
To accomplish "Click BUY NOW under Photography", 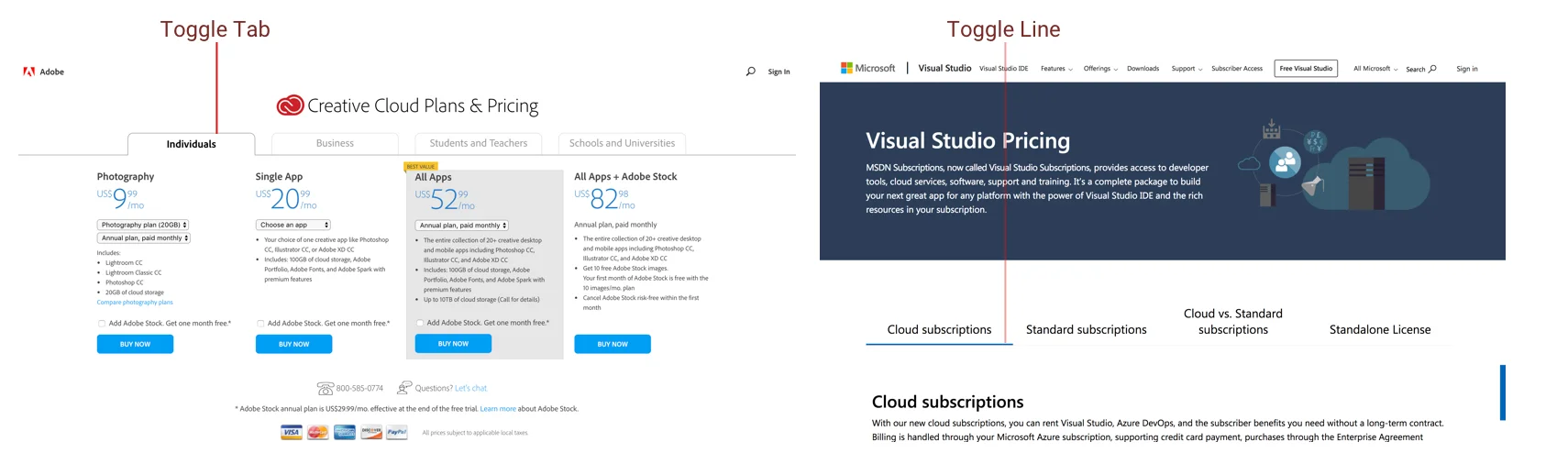I will [x=135, y=344].
